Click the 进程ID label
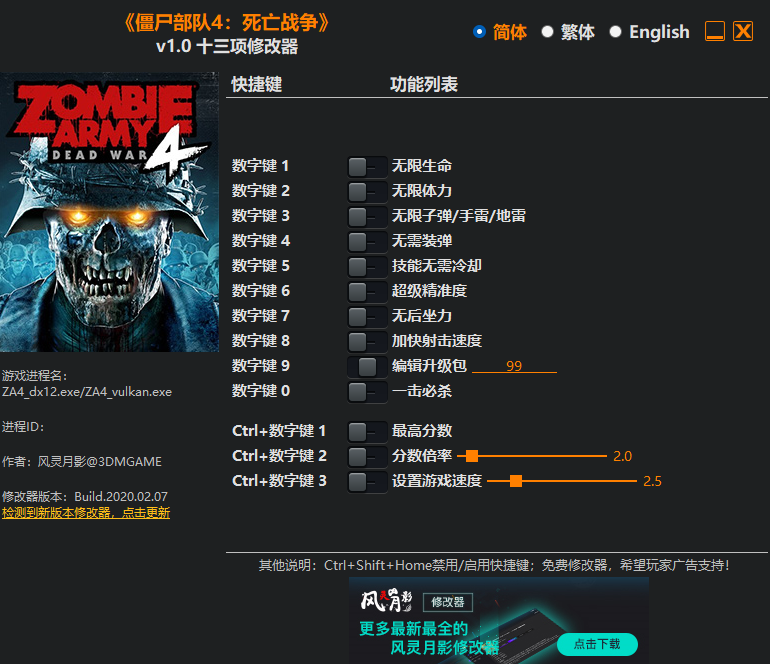770x664 pixels. click(x=23, y=427)
